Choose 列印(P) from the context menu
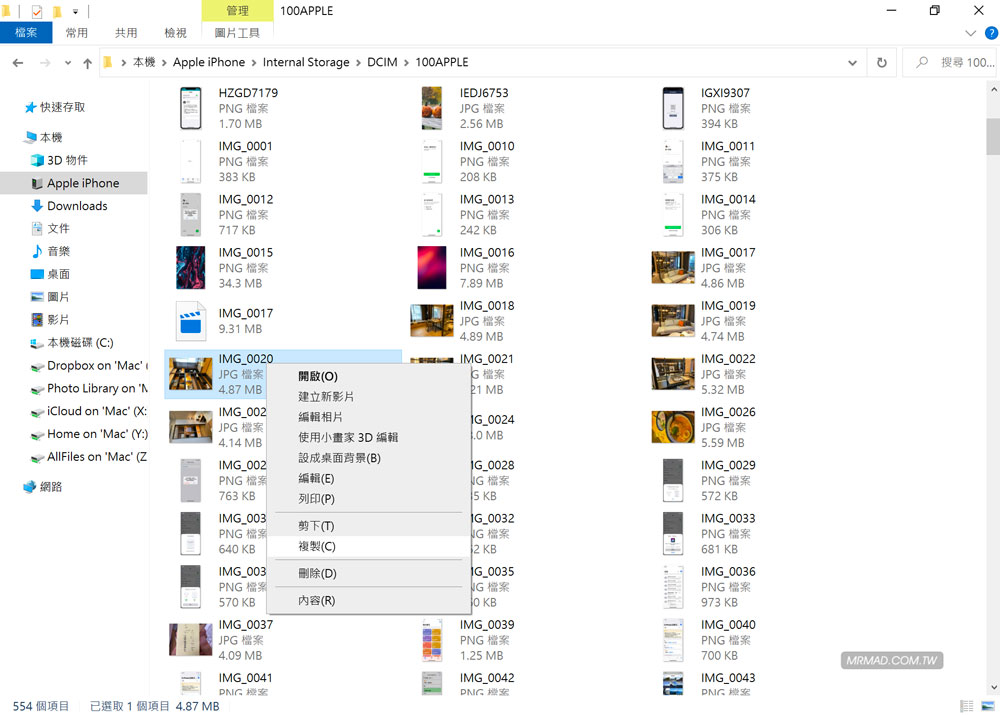The width and height of the screenshot is (1000, 715). pos(367,499)
